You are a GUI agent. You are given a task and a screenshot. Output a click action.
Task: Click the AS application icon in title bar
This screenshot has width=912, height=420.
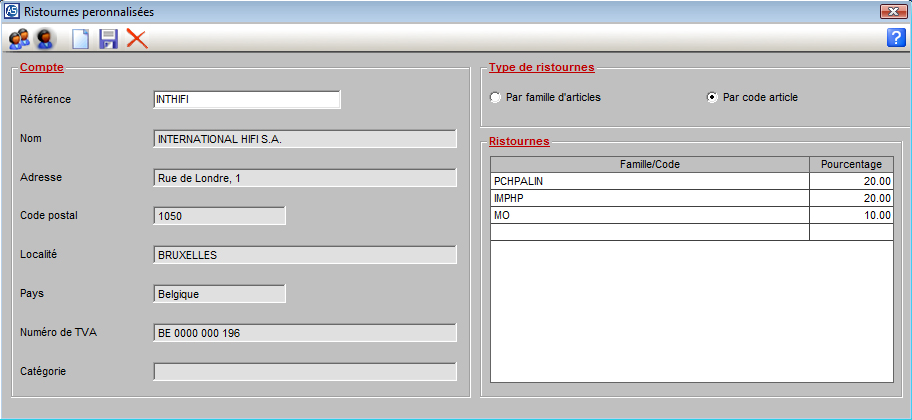tap(11, 11)
